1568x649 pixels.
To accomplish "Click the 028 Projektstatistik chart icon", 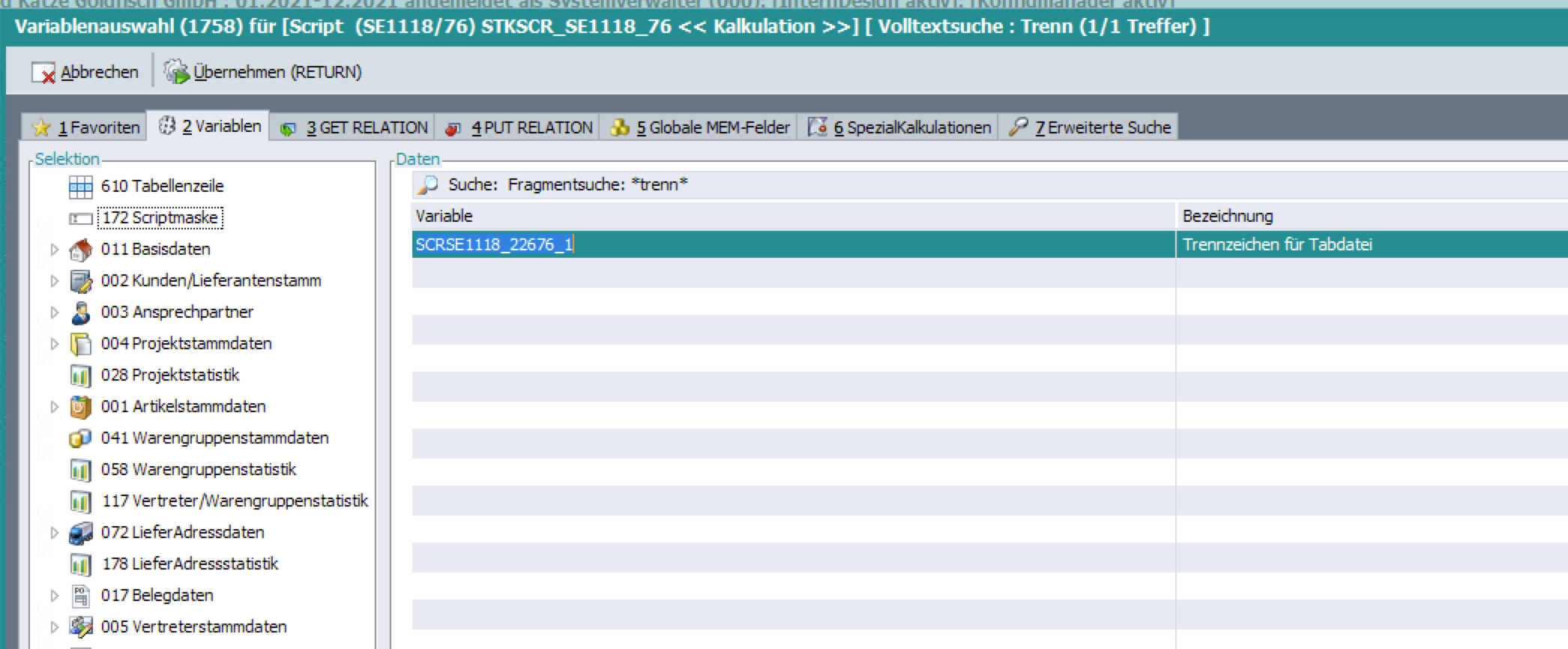I will 81,375.
